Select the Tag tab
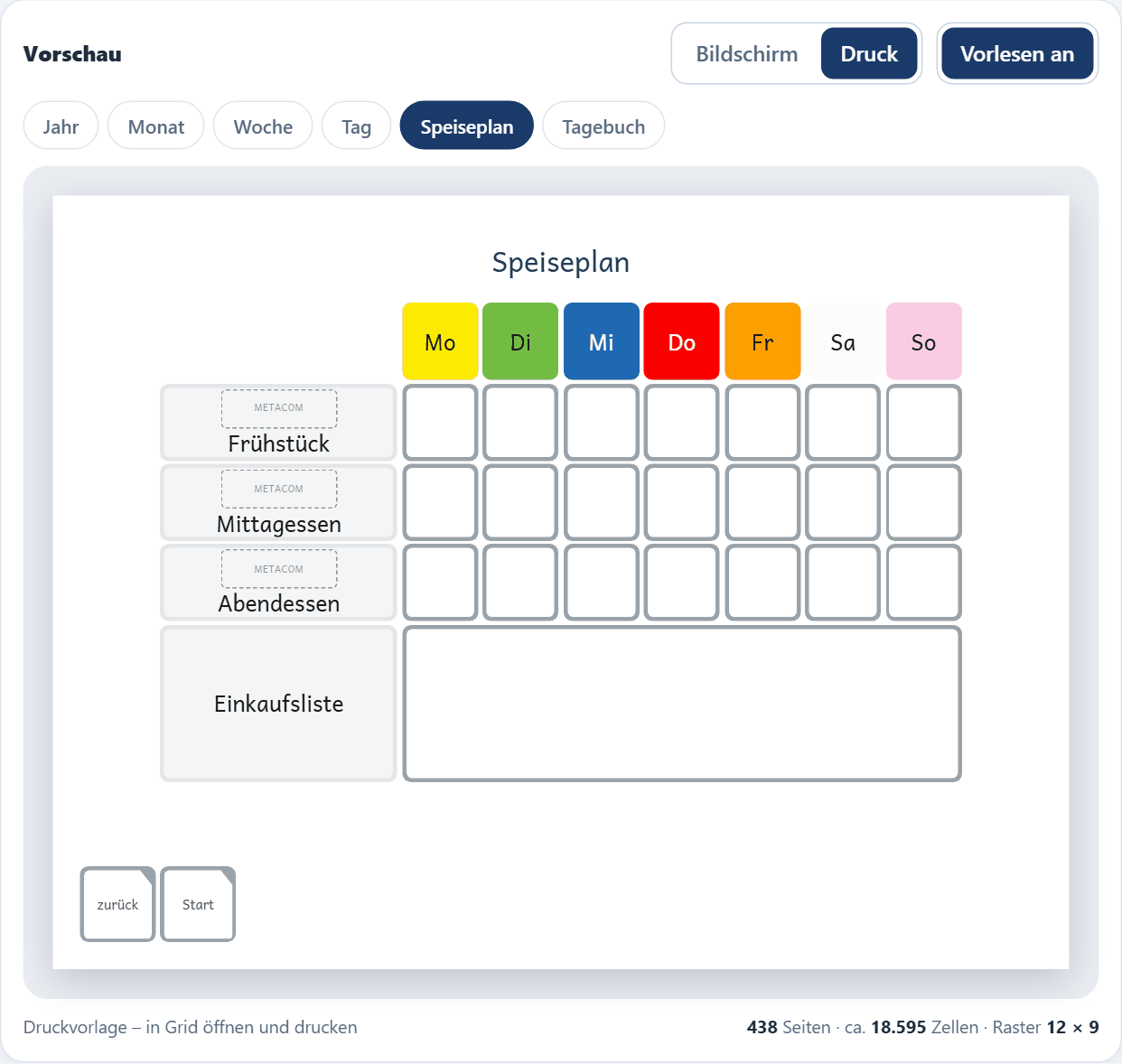1122x1064 pixels. [356, 126]
